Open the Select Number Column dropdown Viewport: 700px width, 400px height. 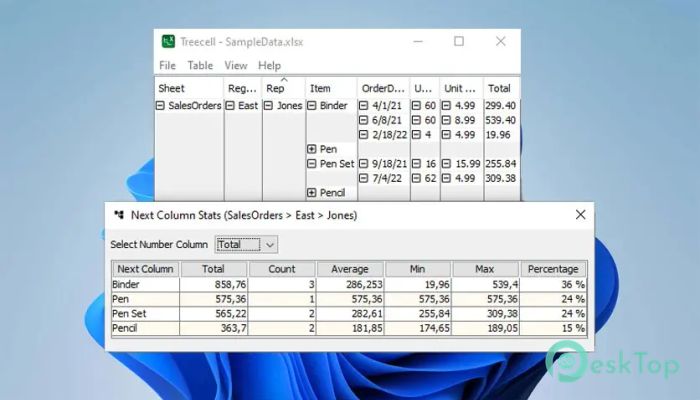[246, 245]
